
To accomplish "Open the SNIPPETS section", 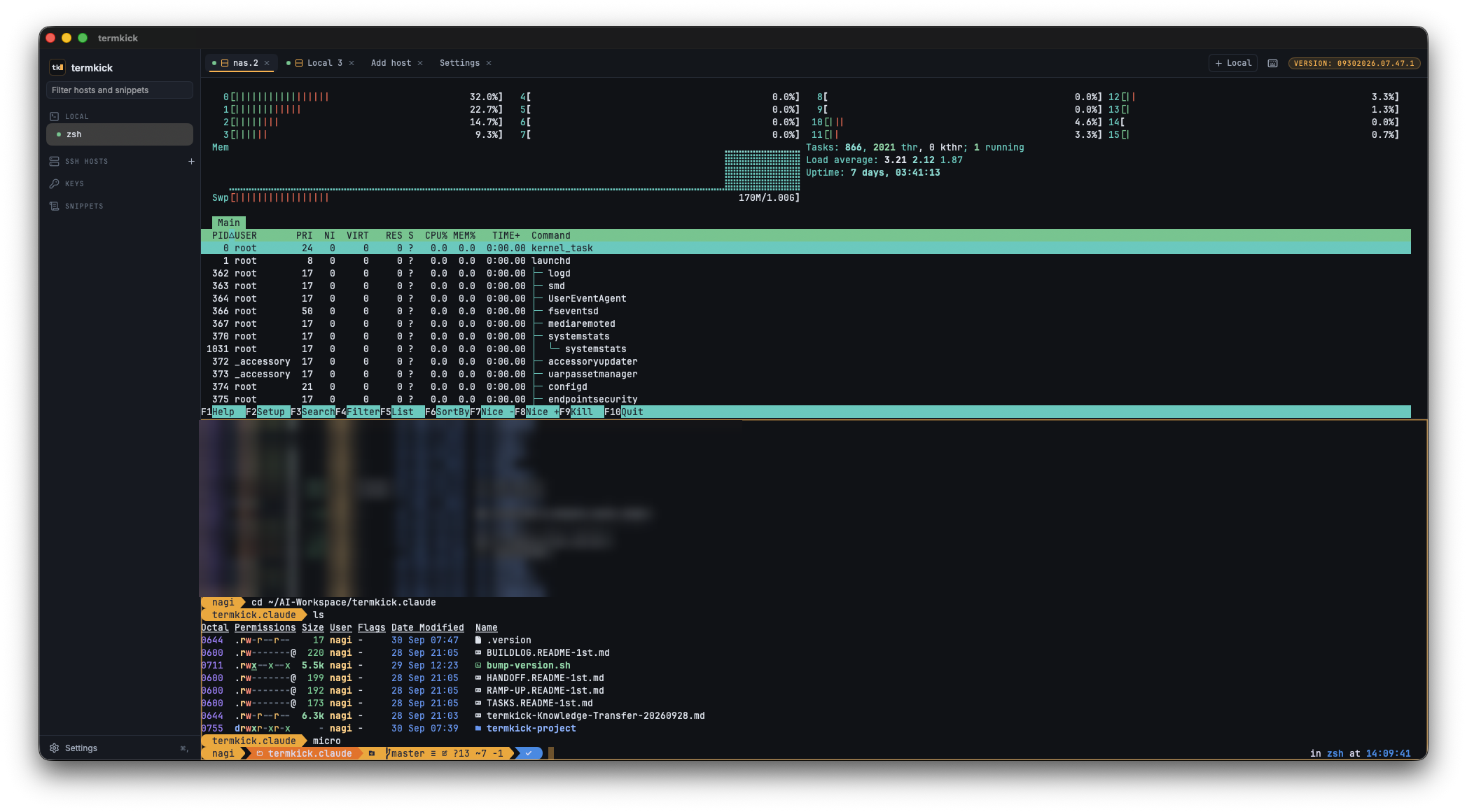I will click(84, 206).
